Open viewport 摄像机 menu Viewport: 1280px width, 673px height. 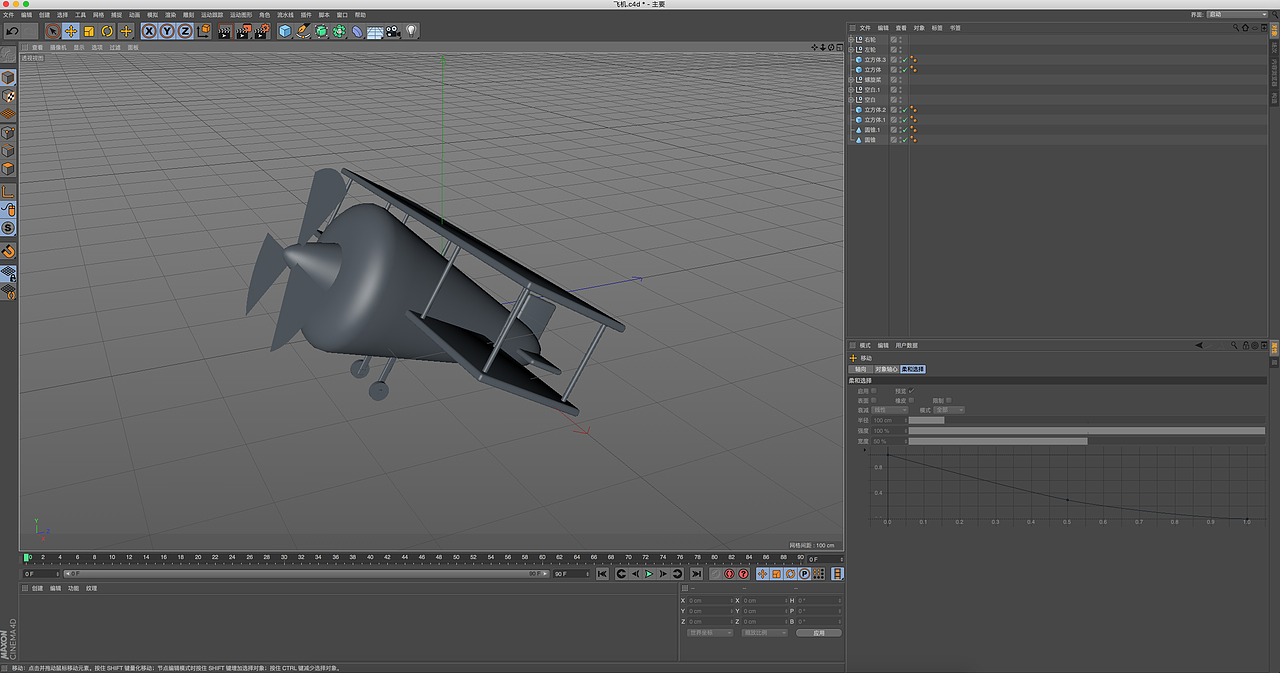click(x=58, y=47)
